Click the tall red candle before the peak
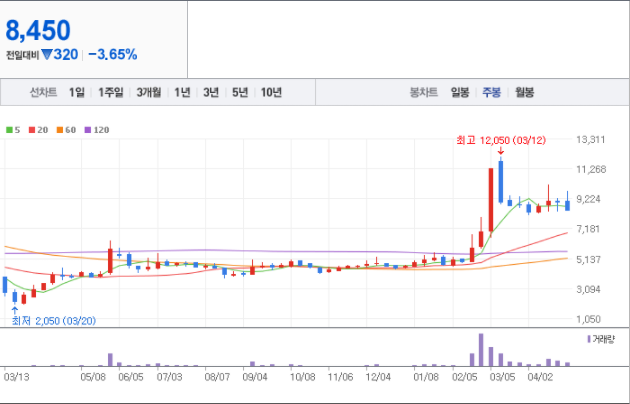 (x=491, y=200)
